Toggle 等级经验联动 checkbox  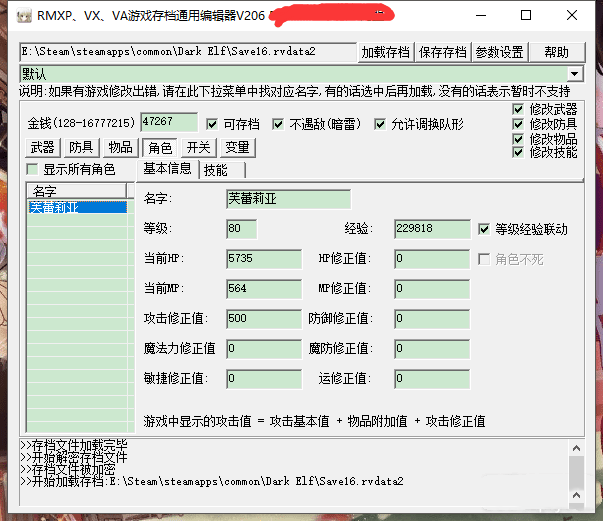[x=486, y=229]
